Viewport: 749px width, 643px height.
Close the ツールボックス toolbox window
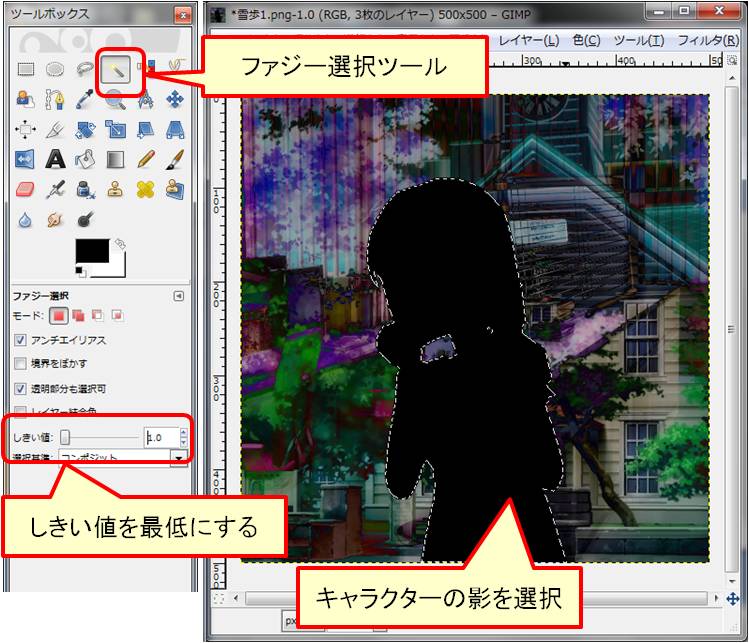[x=183, y=15]
